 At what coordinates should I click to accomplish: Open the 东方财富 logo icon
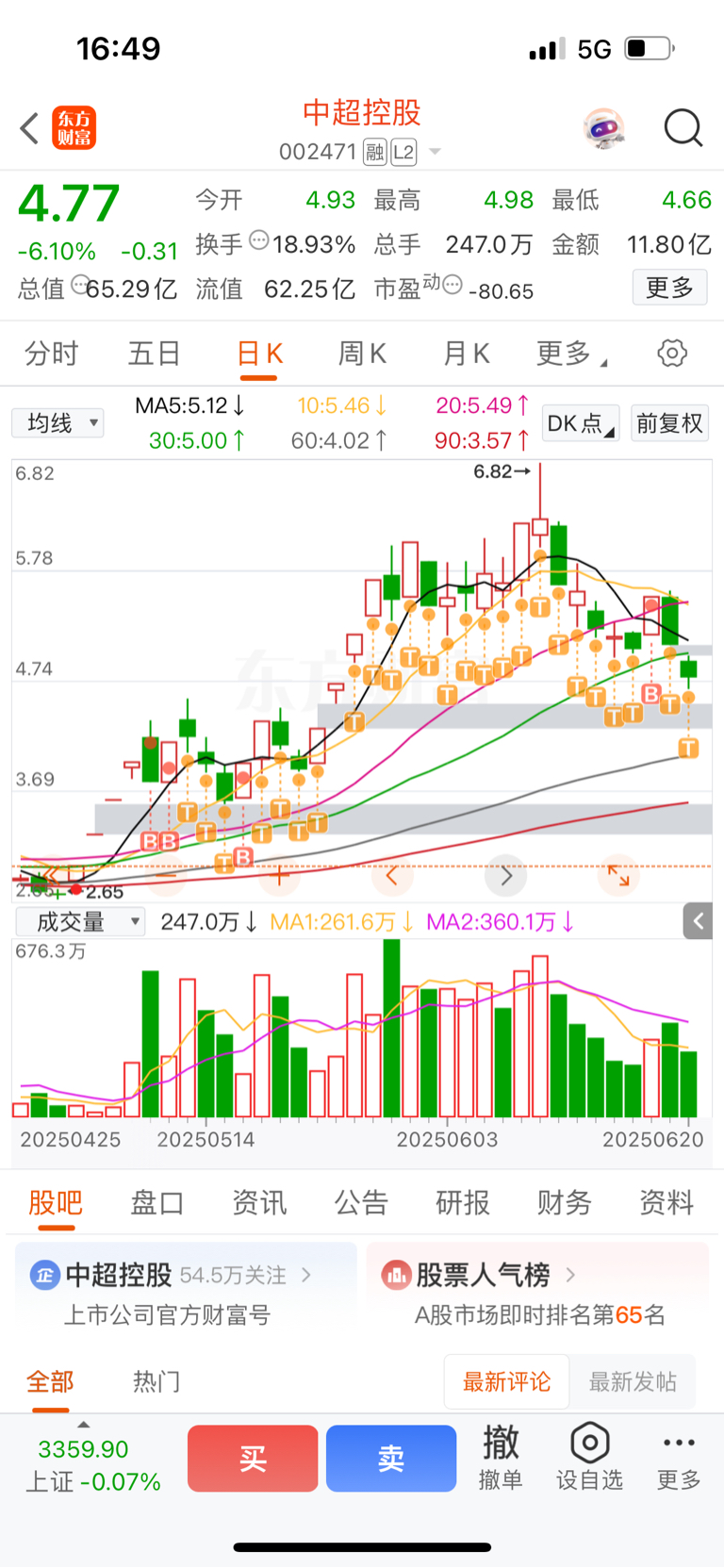pyautogui.click(x=74, y=128)
